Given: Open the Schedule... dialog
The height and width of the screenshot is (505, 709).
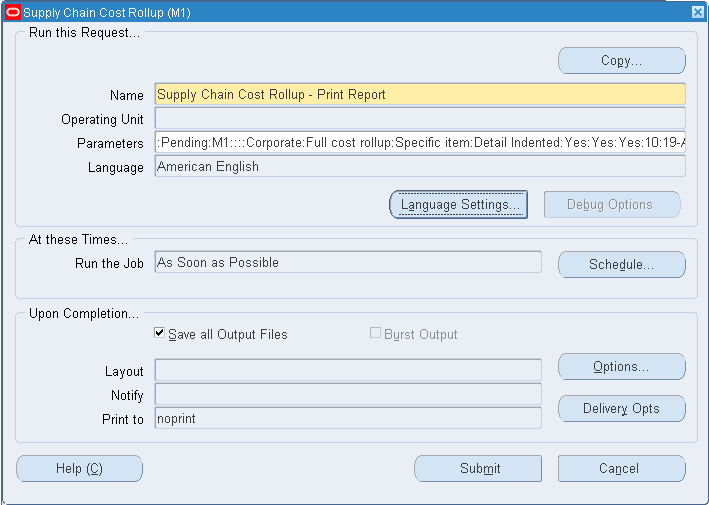Looking at the screenshot, I should [622, 264].
